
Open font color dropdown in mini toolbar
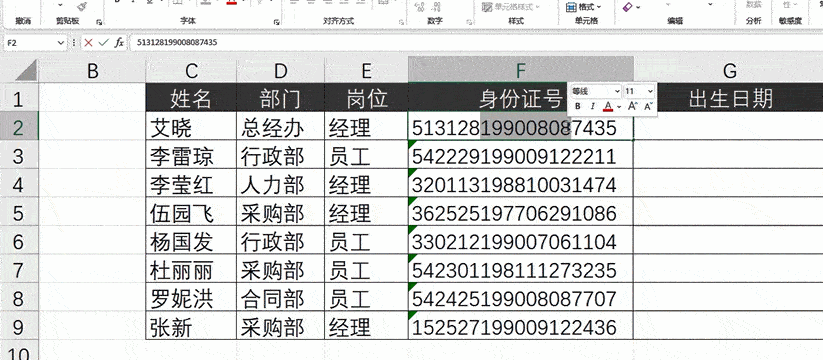619,107
